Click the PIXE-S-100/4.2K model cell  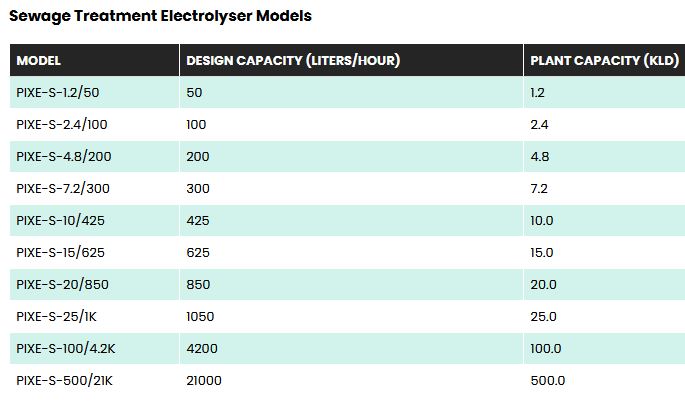(x=66, y=349)
